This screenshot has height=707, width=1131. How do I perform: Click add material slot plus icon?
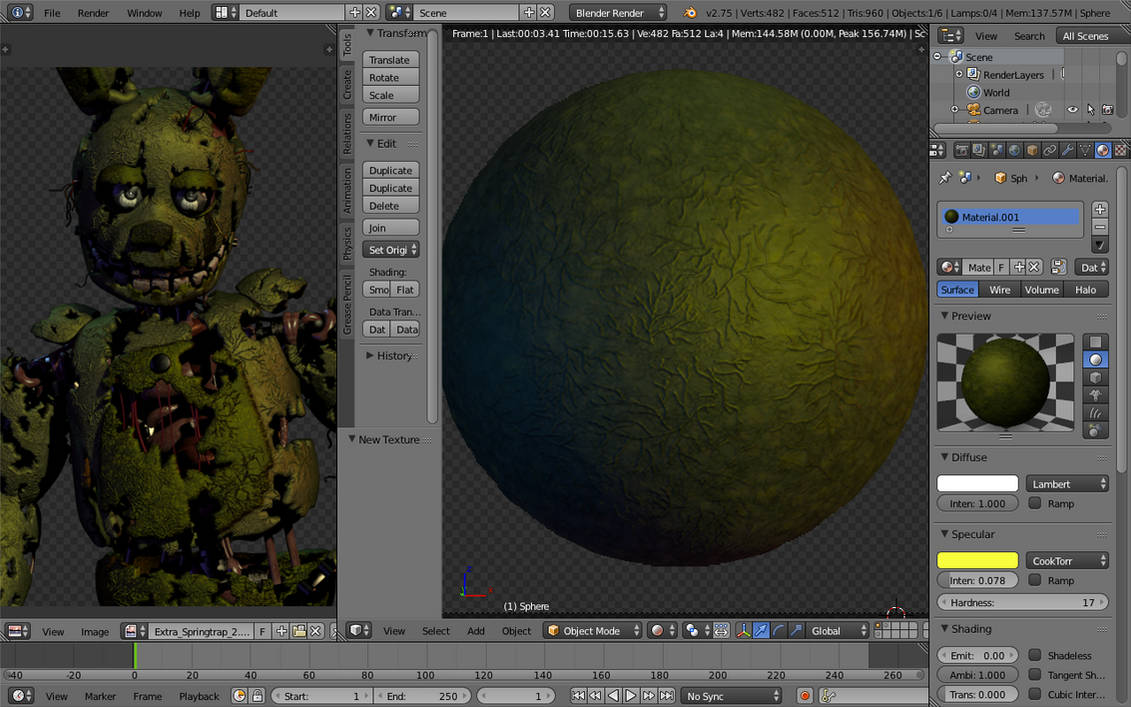(x=1099, y=209)
